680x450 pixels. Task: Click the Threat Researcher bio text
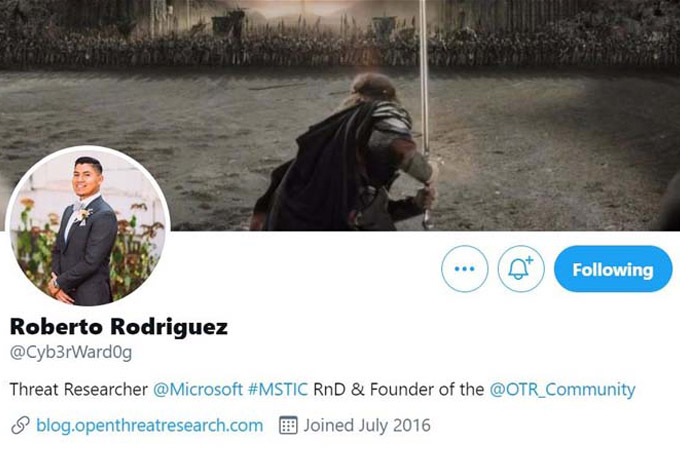click(78, 389)
